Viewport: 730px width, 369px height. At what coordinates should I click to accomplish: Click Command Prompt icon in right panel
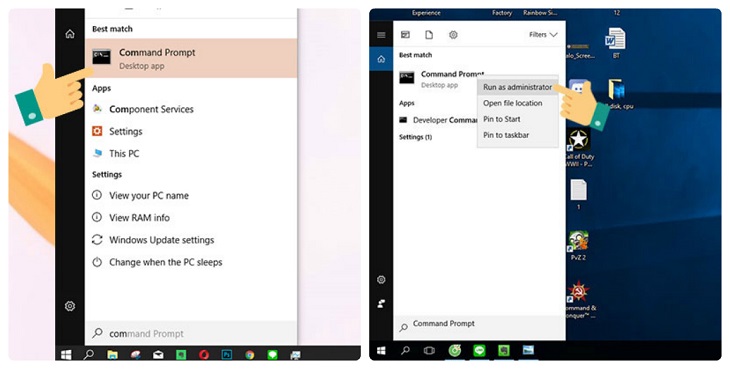coord(407,78)
